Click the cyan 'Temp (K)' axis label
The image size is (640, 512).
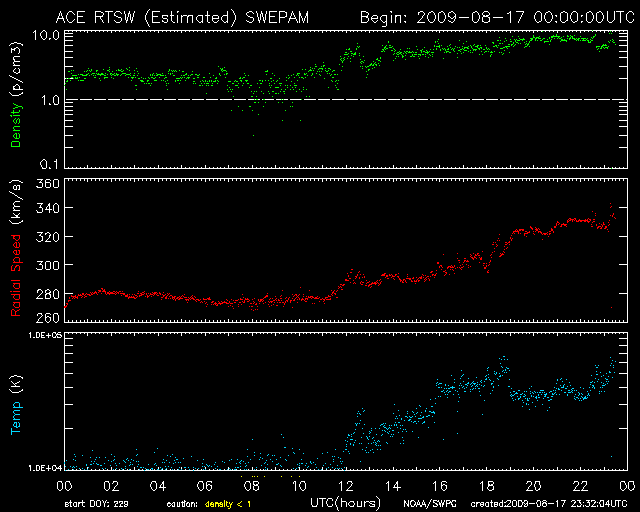[16, 405]
